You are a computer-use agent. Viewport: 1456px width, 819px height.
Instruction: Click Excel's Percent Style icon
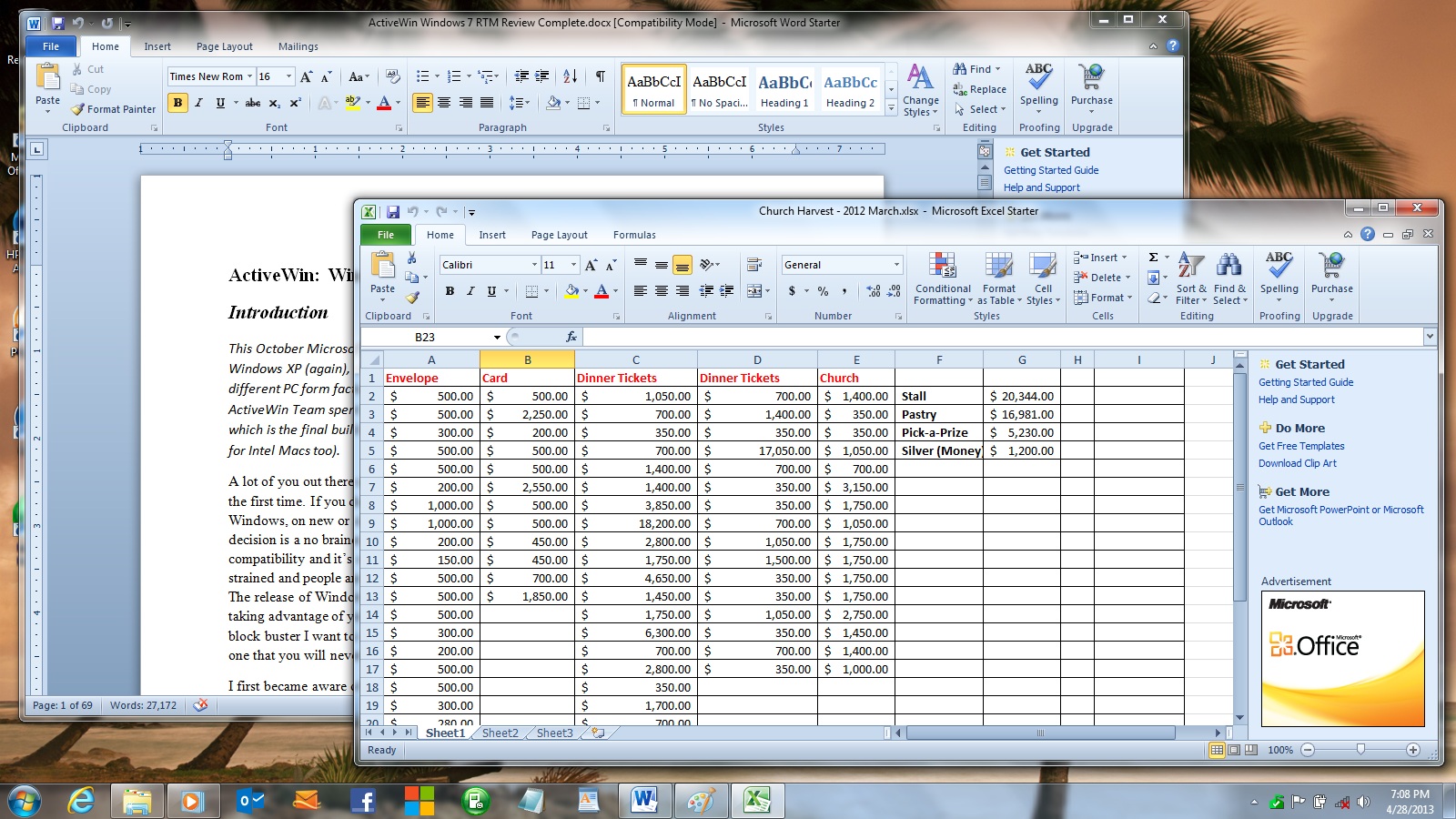[824, 291]
